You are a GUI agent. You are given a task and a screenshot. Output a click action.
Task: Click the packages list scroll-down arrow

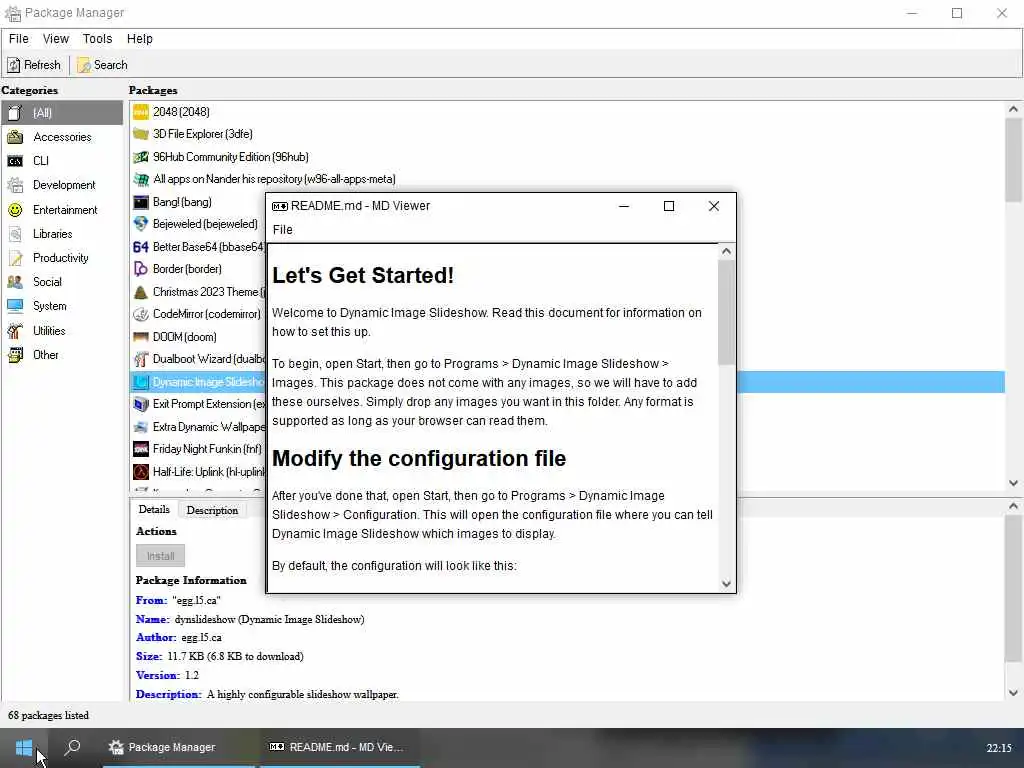click(x=1014, y=483)
